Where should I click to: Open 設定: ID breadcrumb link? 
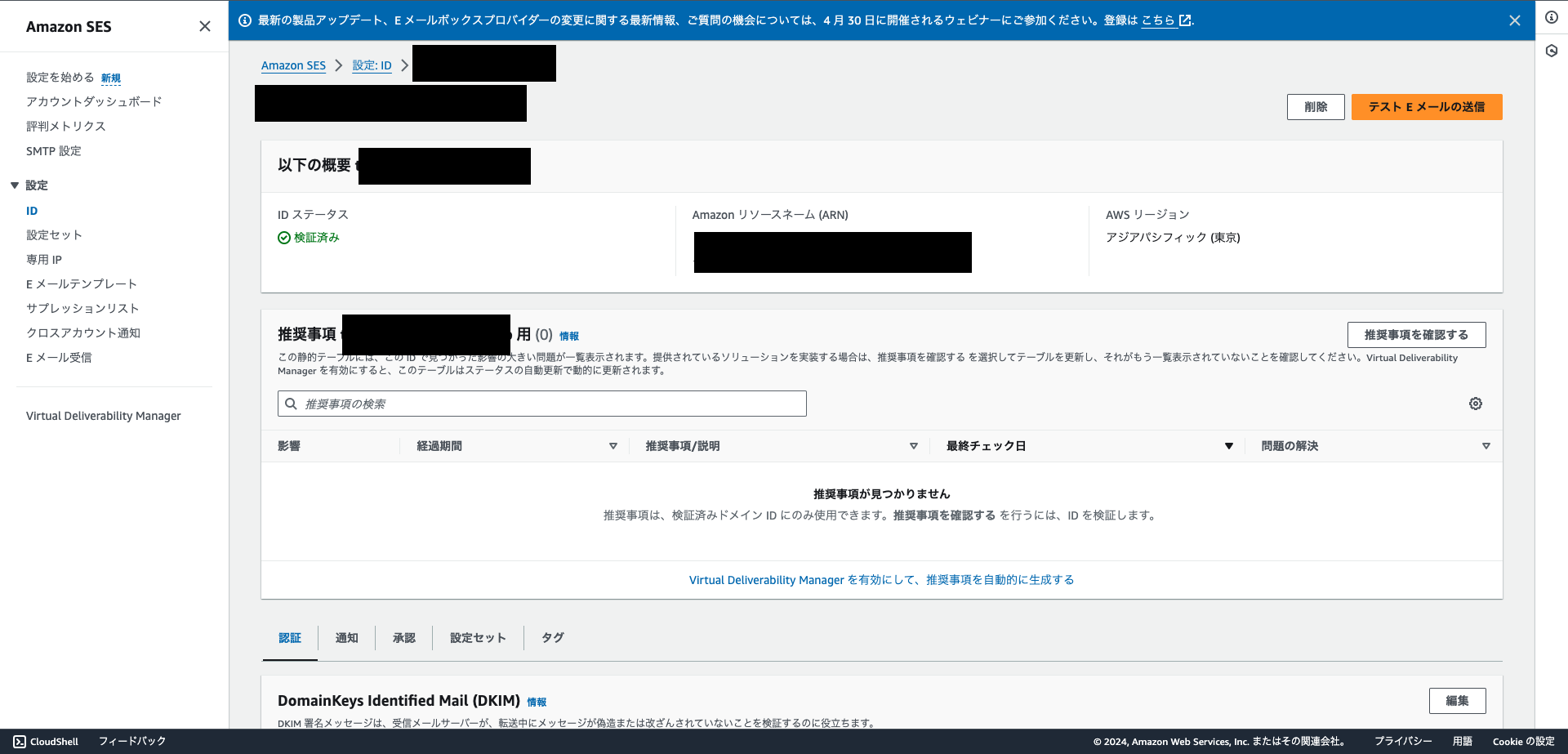click(372, 65)
